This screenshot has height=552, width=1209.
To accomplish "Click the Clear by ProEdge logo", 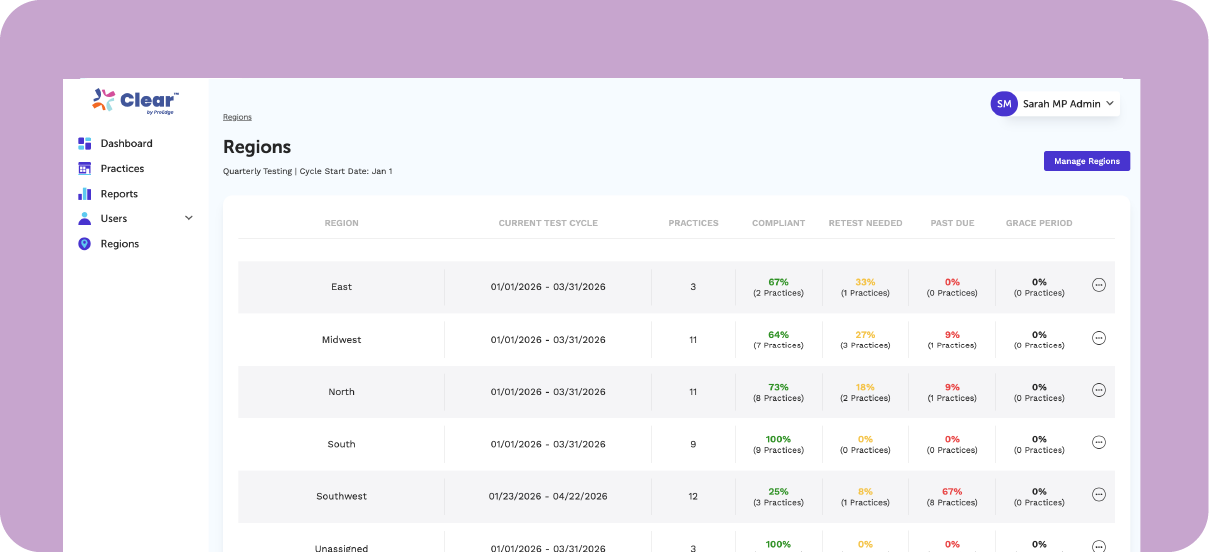I will tap(135, 101).
